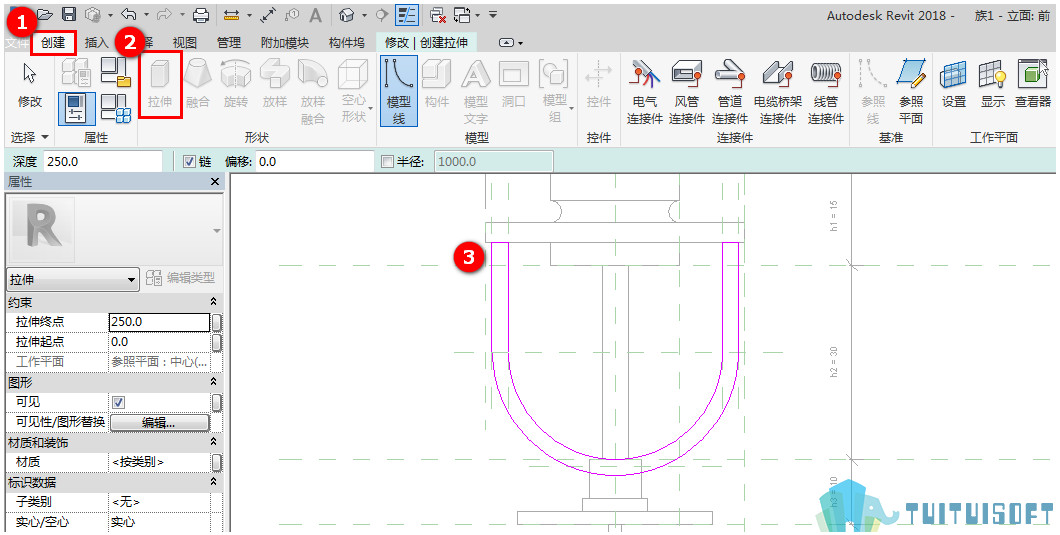Click the Extrusion Start value field

tap(160, 342)
